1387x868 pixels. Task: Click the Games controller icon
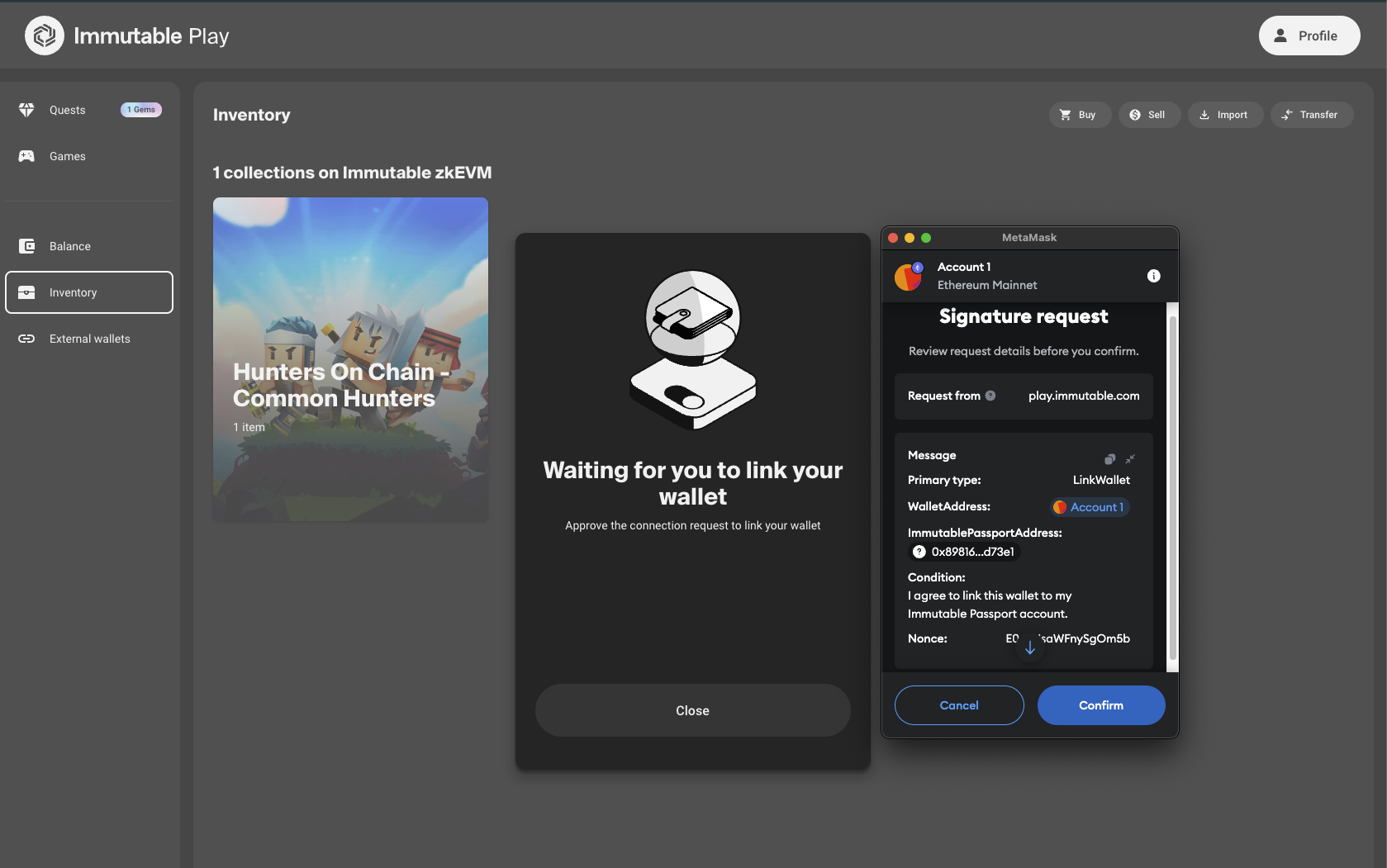pyautogui.click(x=26, y=156)
